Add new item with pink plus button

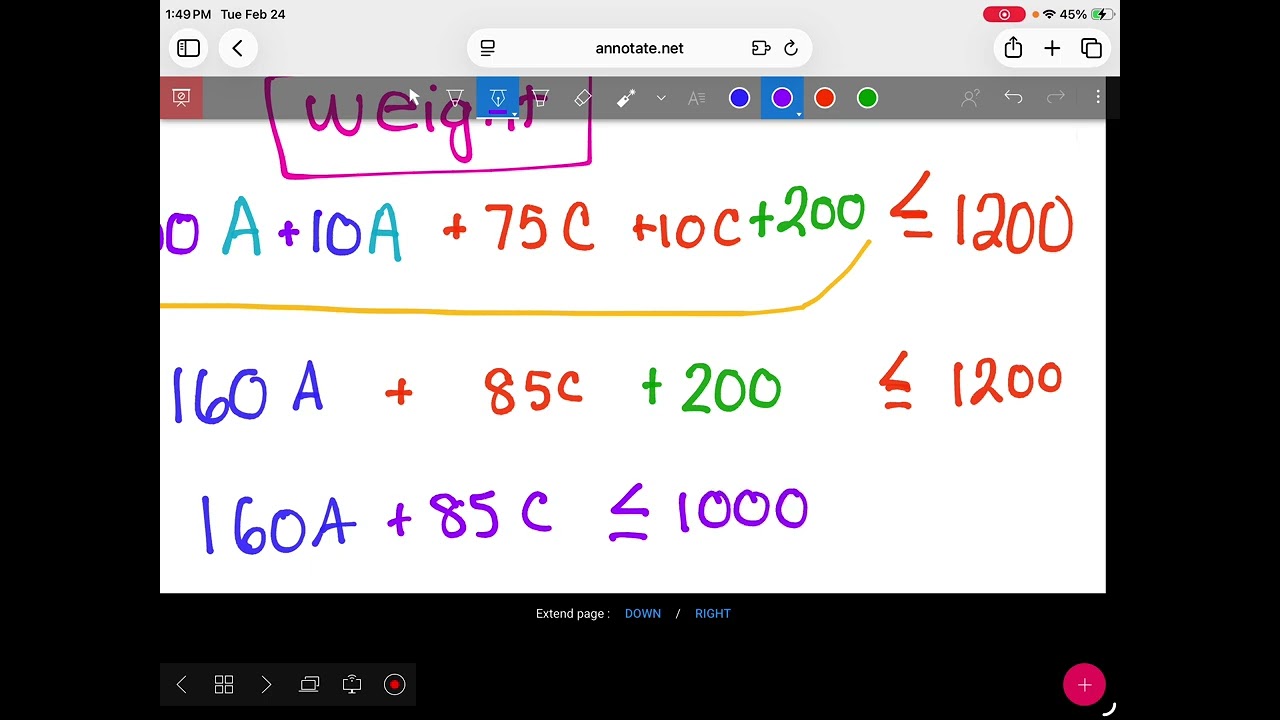[x=1084, y=685]
